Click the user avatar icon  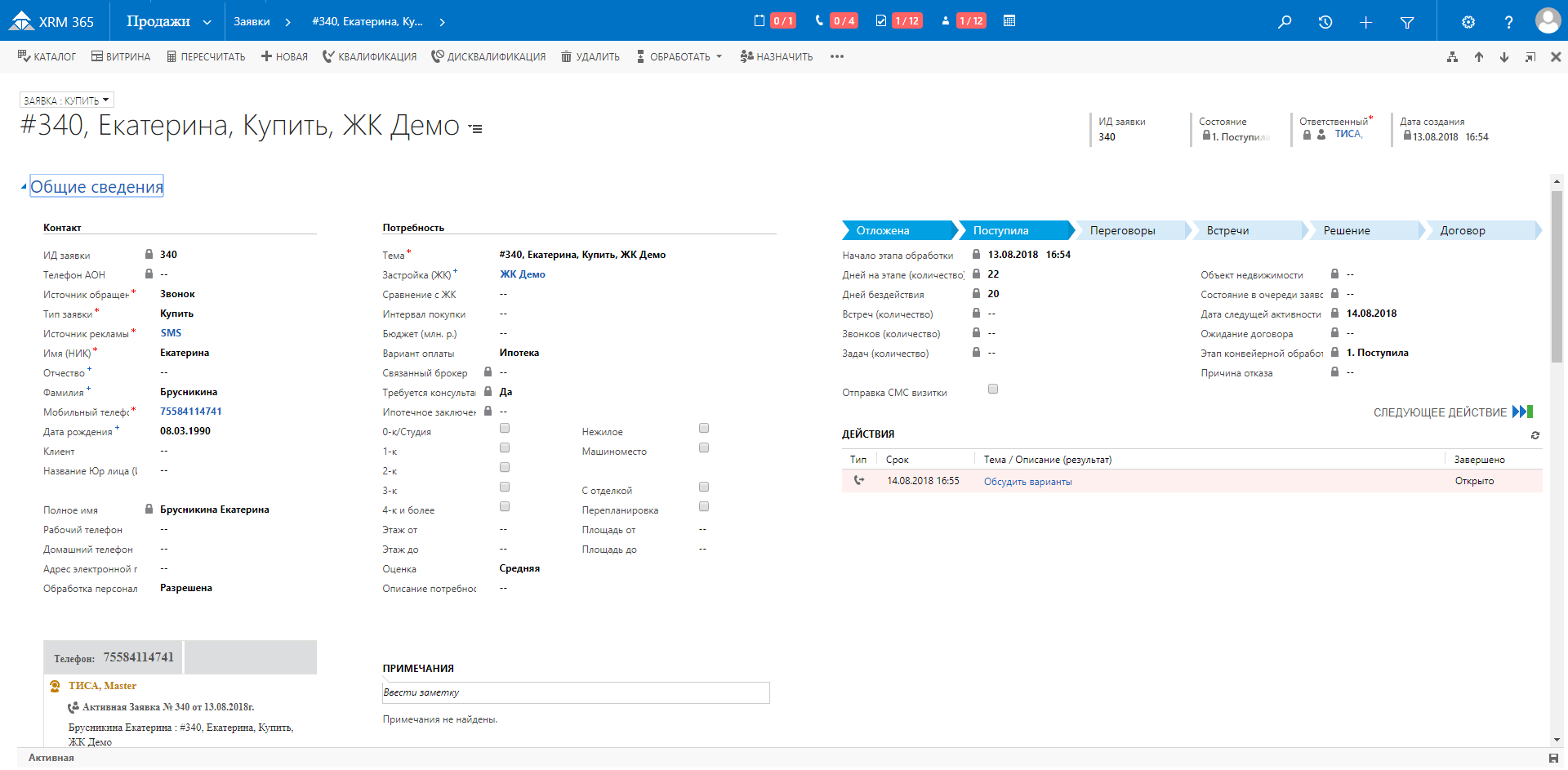[x=1548, y=20]
